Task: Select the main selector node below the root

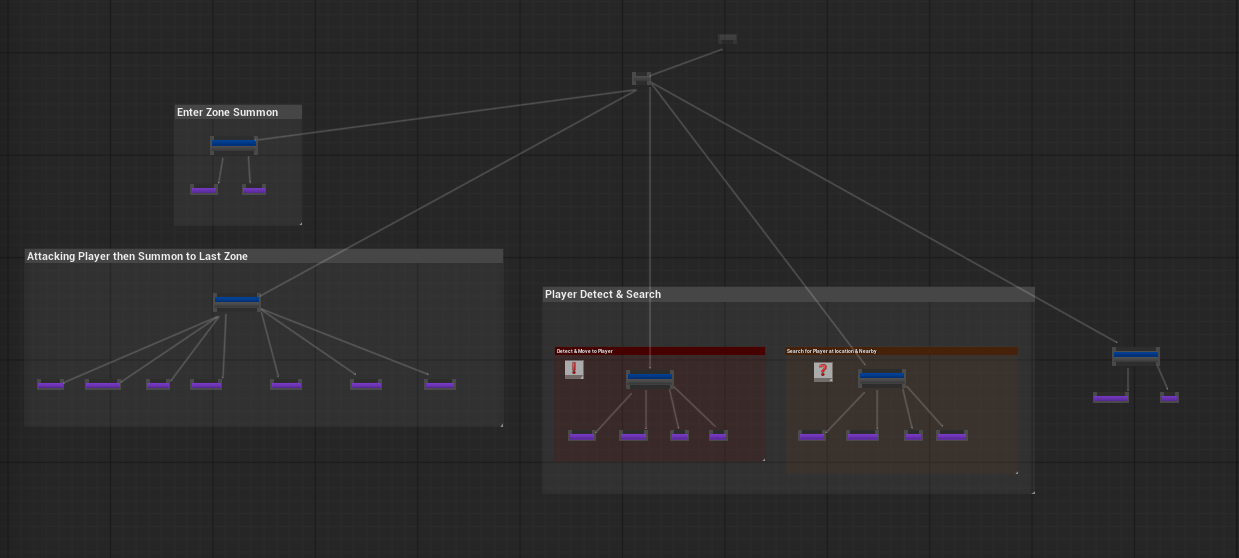Action: coord(642,78)
